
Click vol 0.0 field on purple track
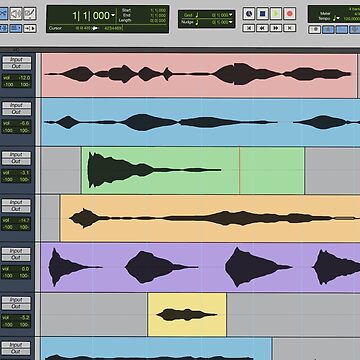pos(16,269)
